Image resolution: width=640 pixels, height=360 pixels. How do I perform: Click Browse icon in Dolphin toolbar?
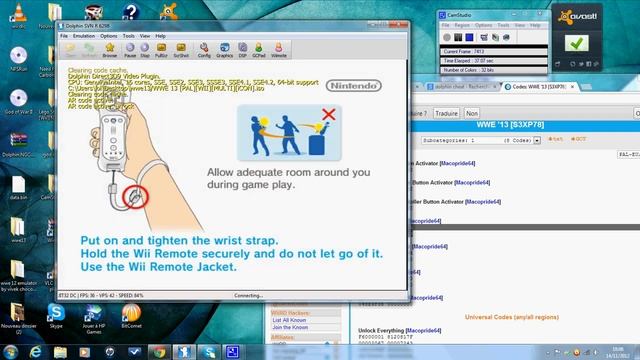109,50
